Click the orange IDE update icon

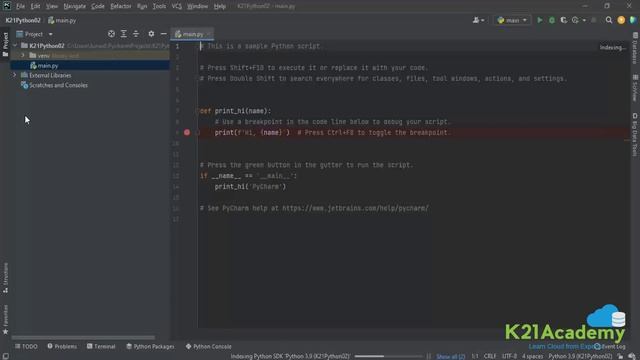tap(621, 20)
